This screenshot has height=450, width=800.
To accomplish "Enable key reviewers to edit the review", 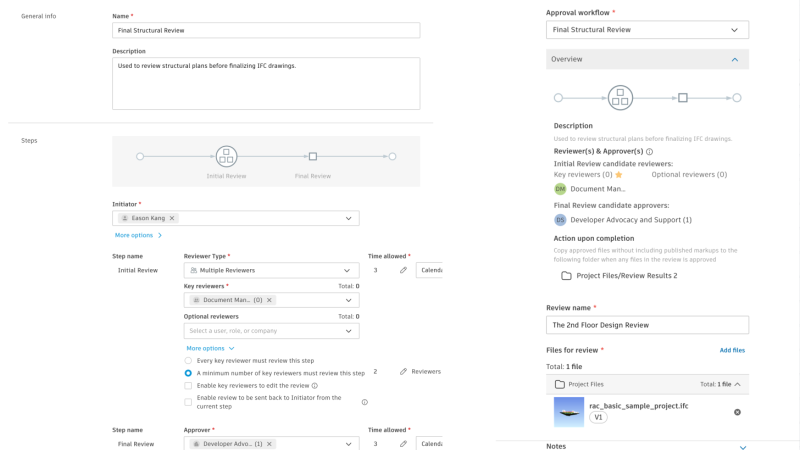I will point(189,385).
